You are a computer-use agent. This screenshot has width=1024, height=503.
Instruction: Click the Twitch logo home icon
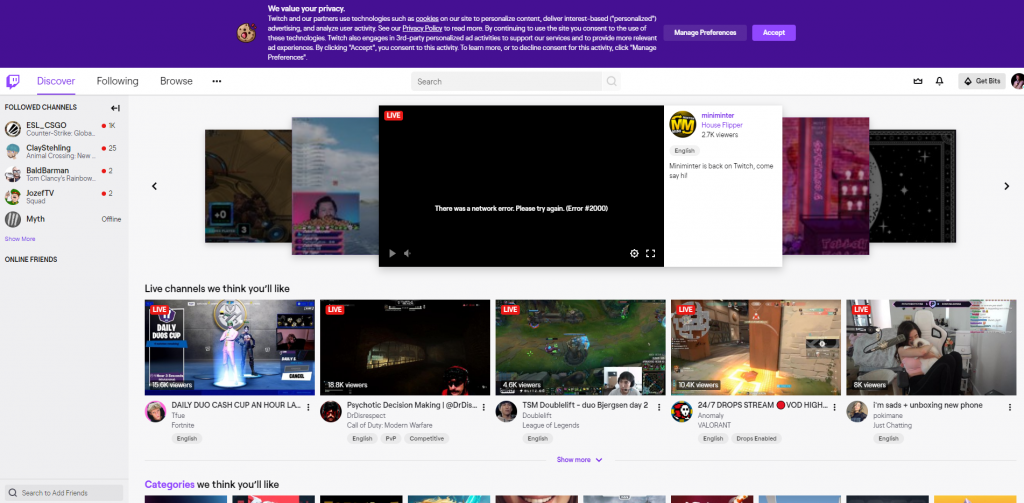point(12,82)
